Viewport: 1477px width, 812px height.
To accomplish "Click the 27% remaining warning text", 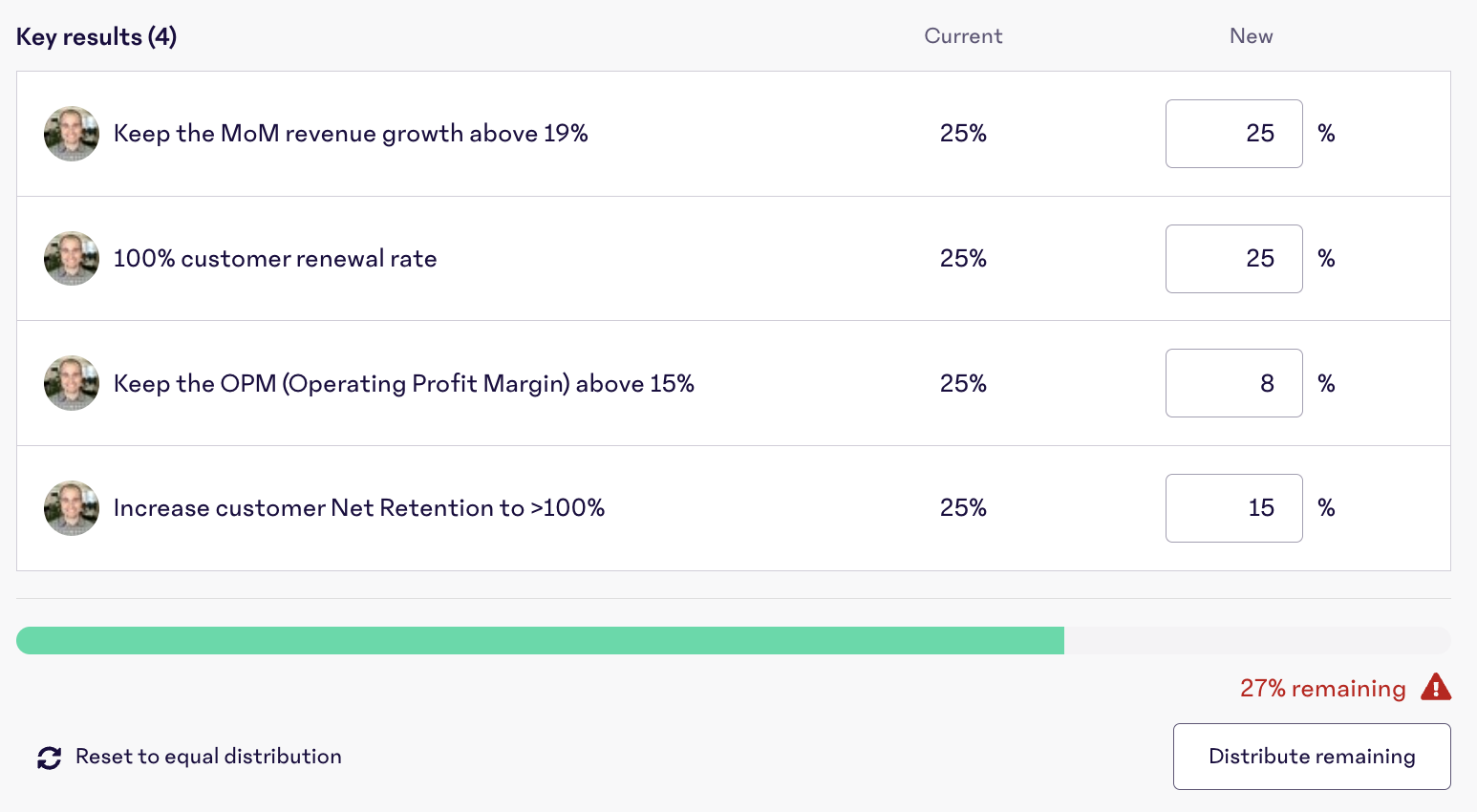I will pos(1322,689).
